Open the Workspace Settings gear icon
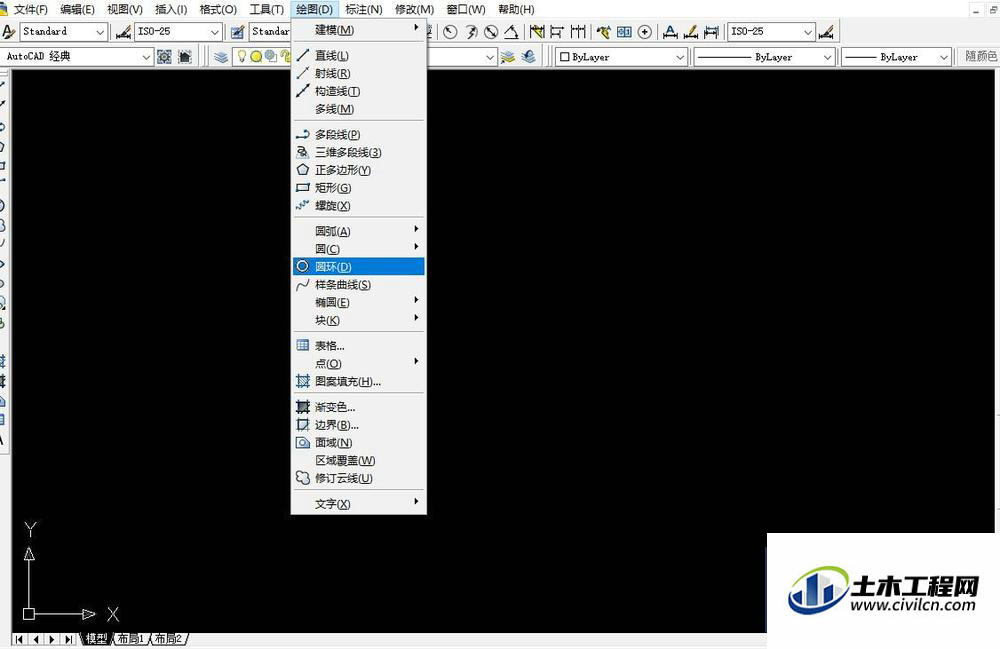Image resolution: width=1000 pixels, height=649 pixels. click(165, 57)
